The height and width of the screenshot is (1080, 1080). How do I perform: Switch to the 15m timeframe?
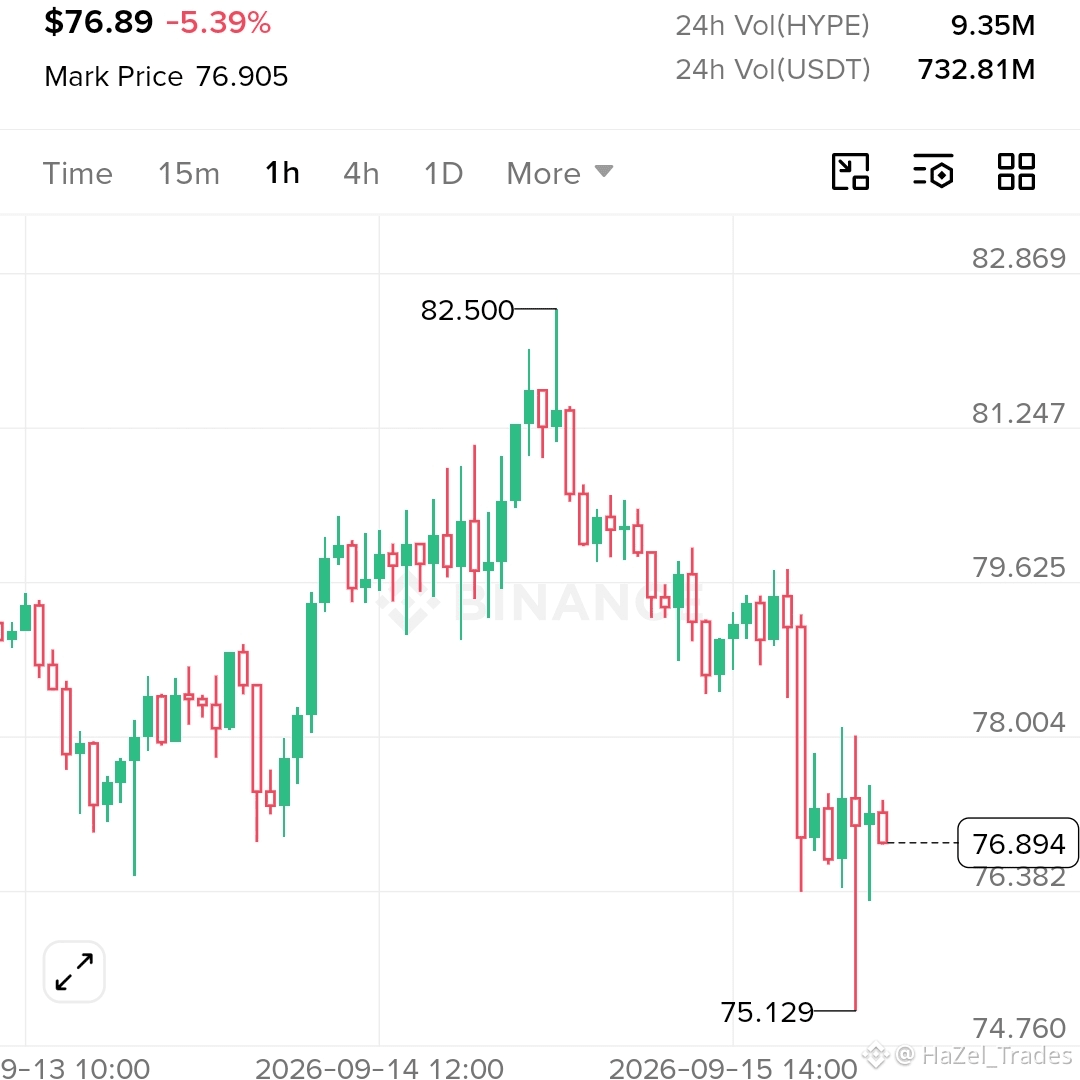pos(189,173)
